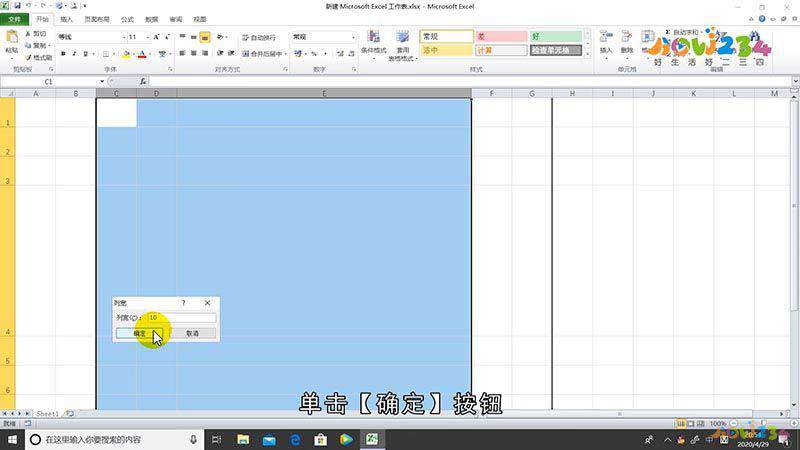Click the increase decimal icon
Screen dimensions: 800x450
point(340,54)
